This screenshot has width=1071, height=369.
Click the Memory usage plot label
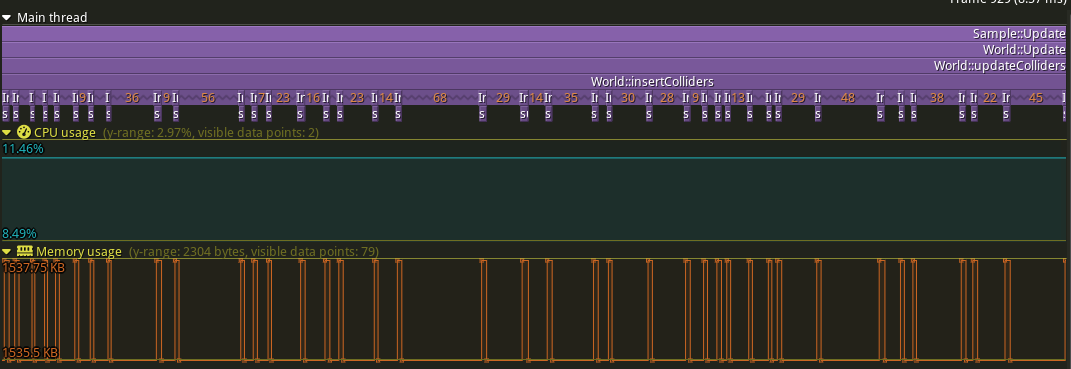(x=79, y=252)
